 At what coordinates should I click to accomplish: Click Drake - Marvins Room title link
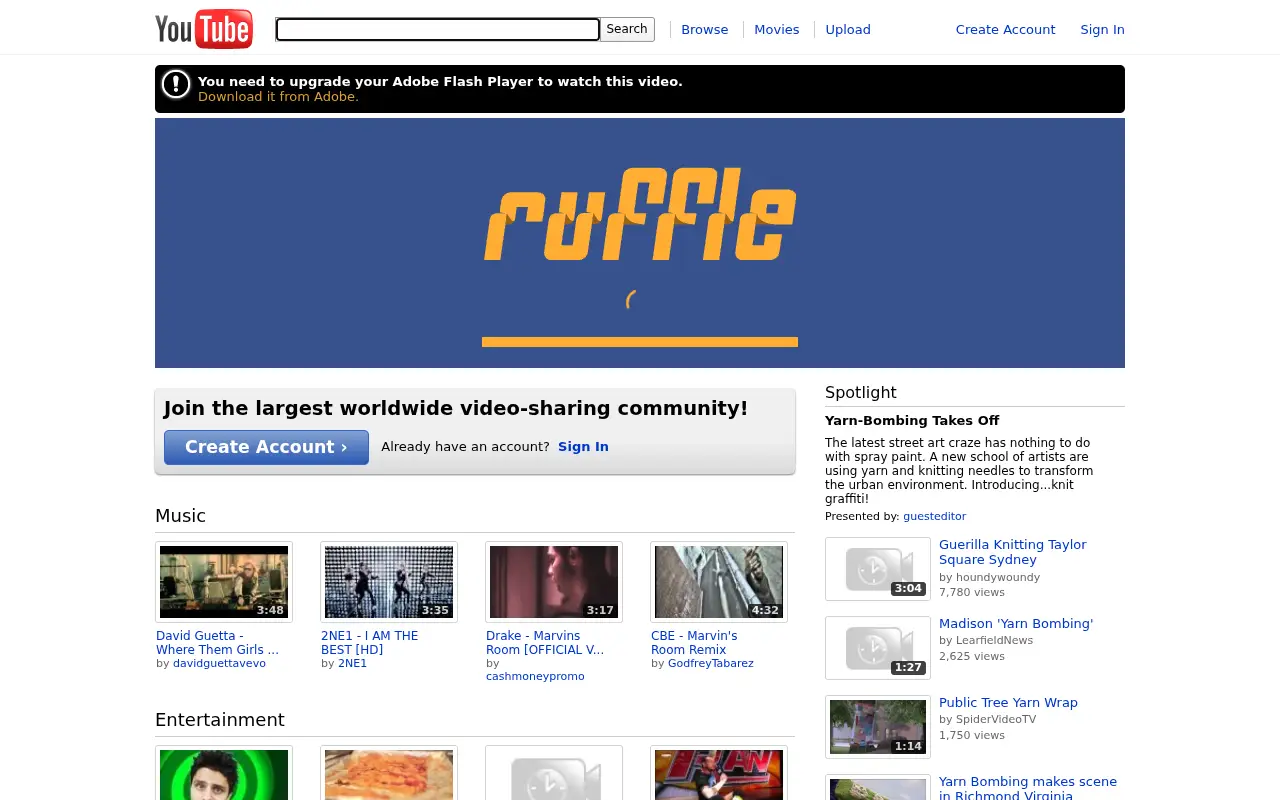point(545,643)
